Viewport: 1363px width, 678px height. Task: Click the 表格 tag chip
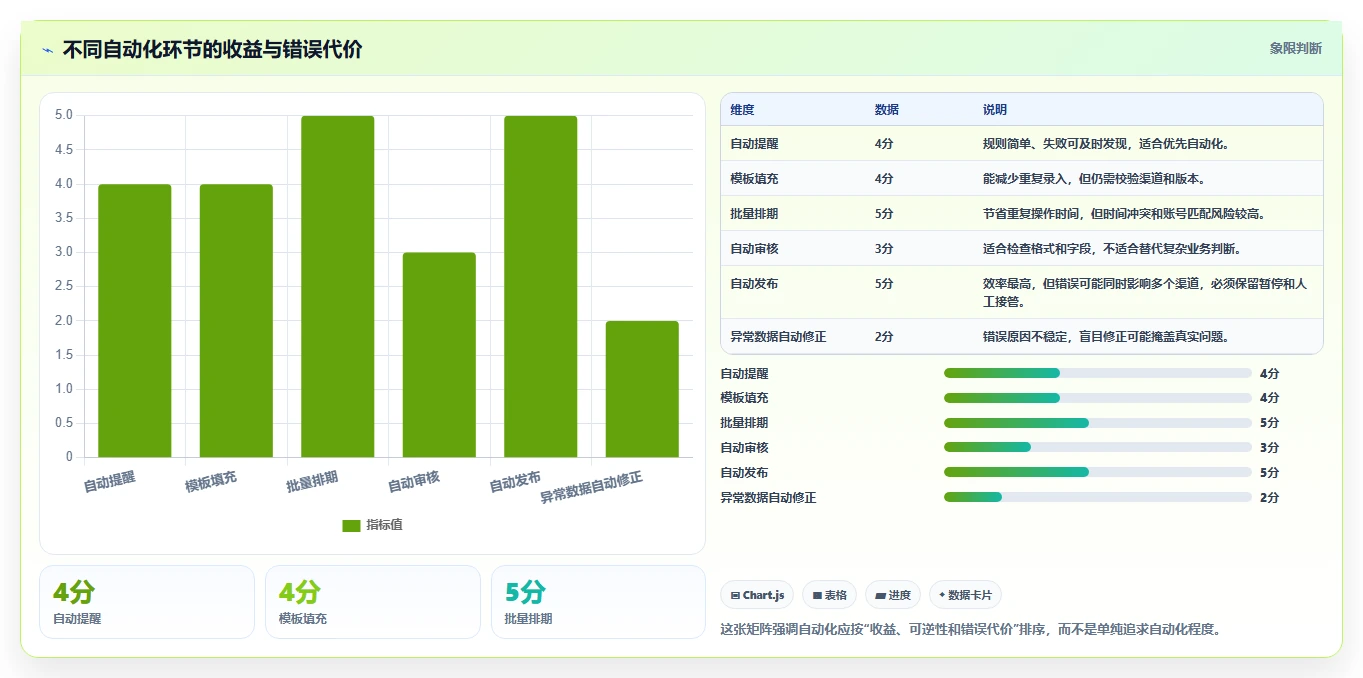coord(829,595)
